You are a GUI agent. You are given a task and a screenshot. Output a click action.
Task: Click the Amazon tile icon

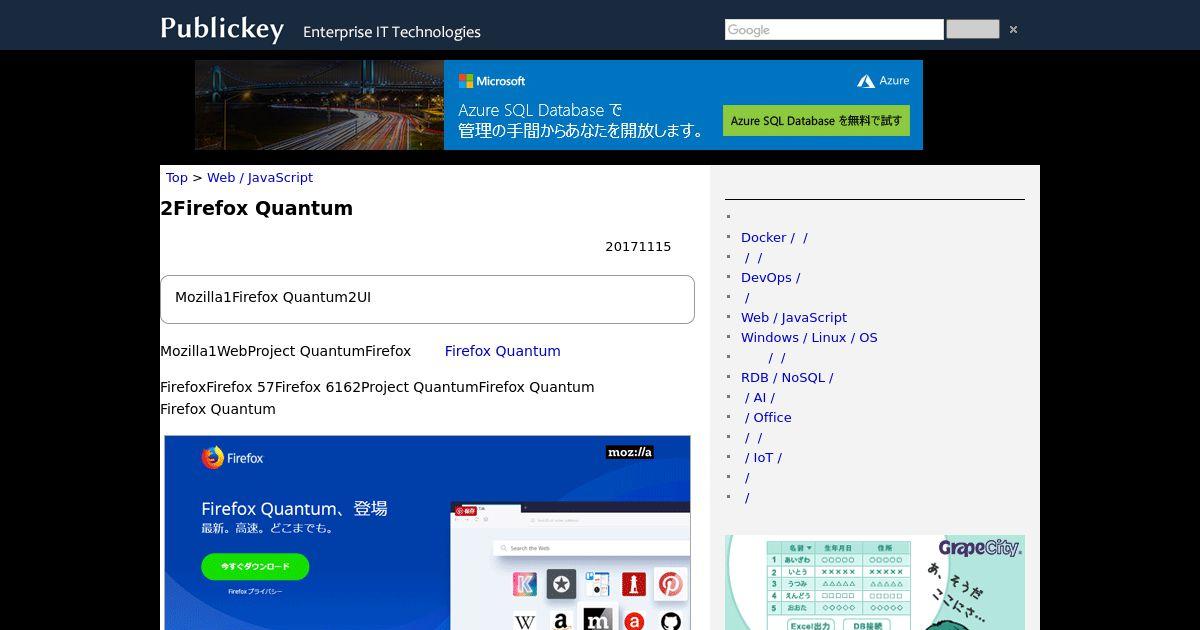point(562,620)
